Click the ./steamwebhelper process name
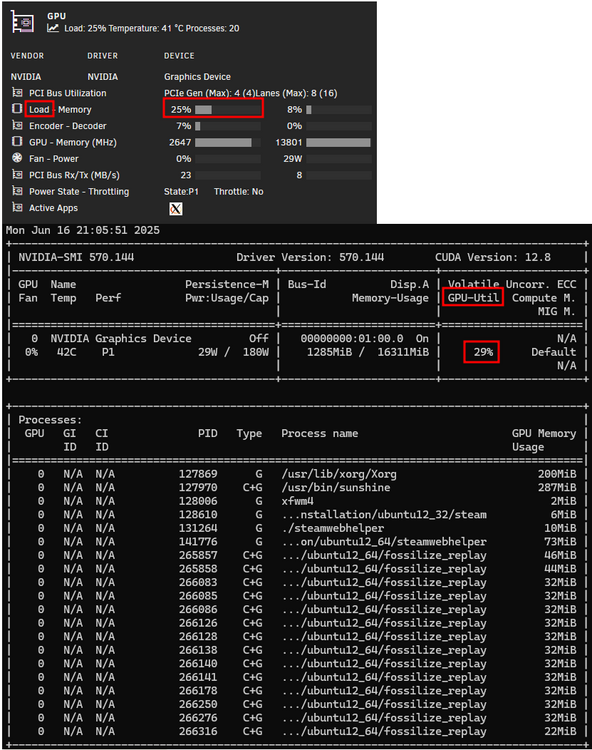 pyautogui.click(x=332, y=528)
